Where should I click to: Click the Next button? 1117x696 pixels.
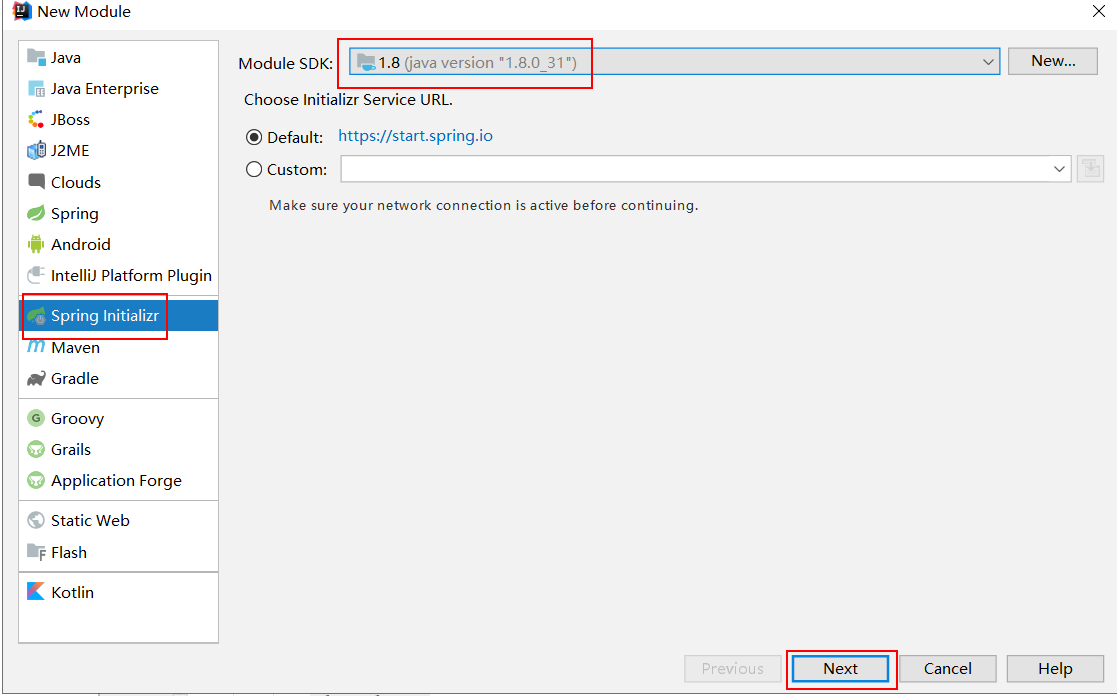(x=840, y=669)
